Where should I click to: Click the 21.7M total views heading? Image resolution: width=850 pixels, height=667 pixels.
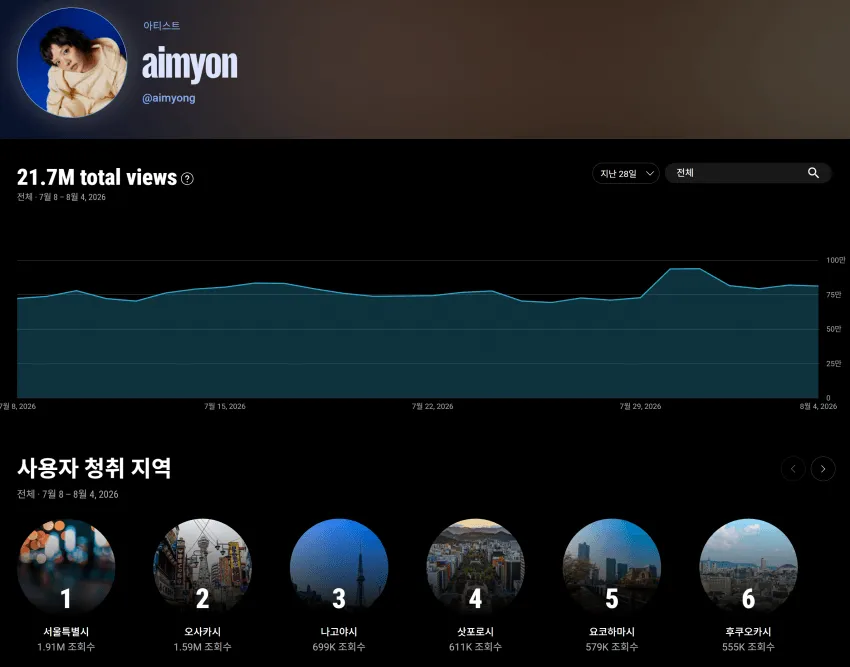[97, 177]
